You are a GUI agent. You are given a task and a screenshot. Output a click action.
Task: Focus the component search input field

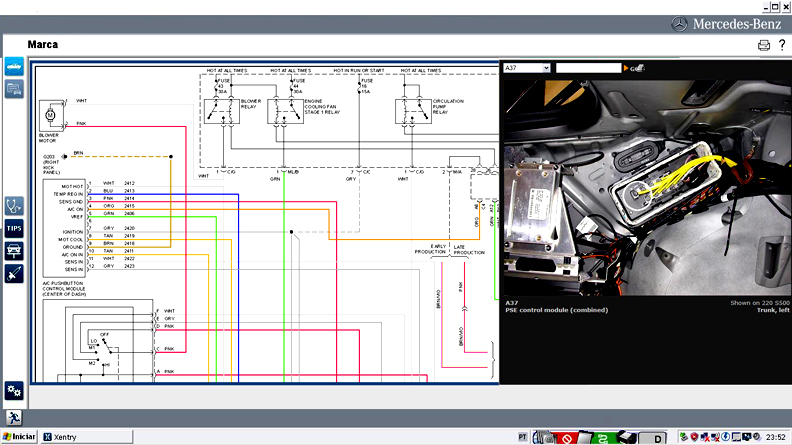[588, 68]
